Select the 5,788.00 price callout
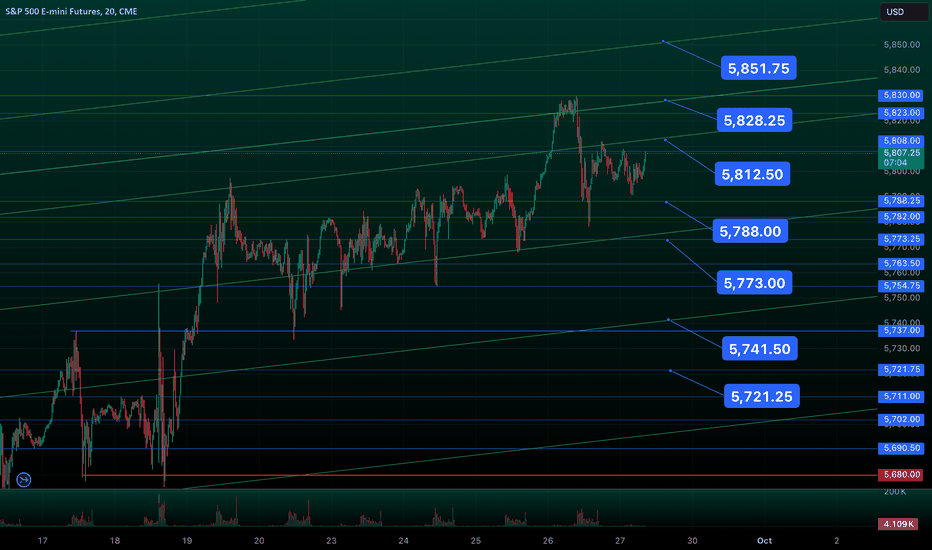The height and width of the screenshot is (550, 932). [750, 231]
